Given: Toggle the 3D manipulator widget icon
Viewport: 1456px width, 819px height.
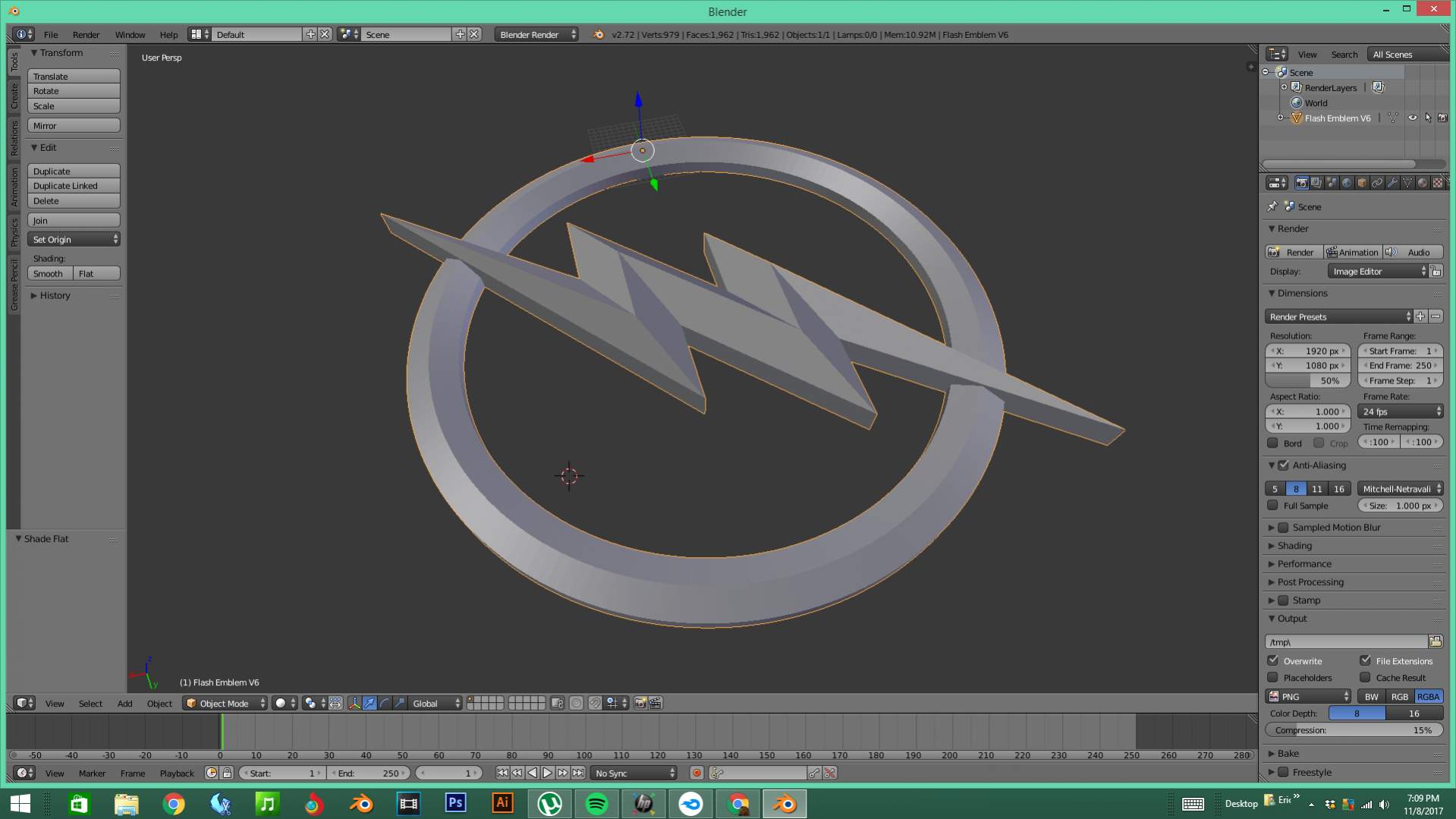Looking at the screenshot, I should click(x=354, y=704).
